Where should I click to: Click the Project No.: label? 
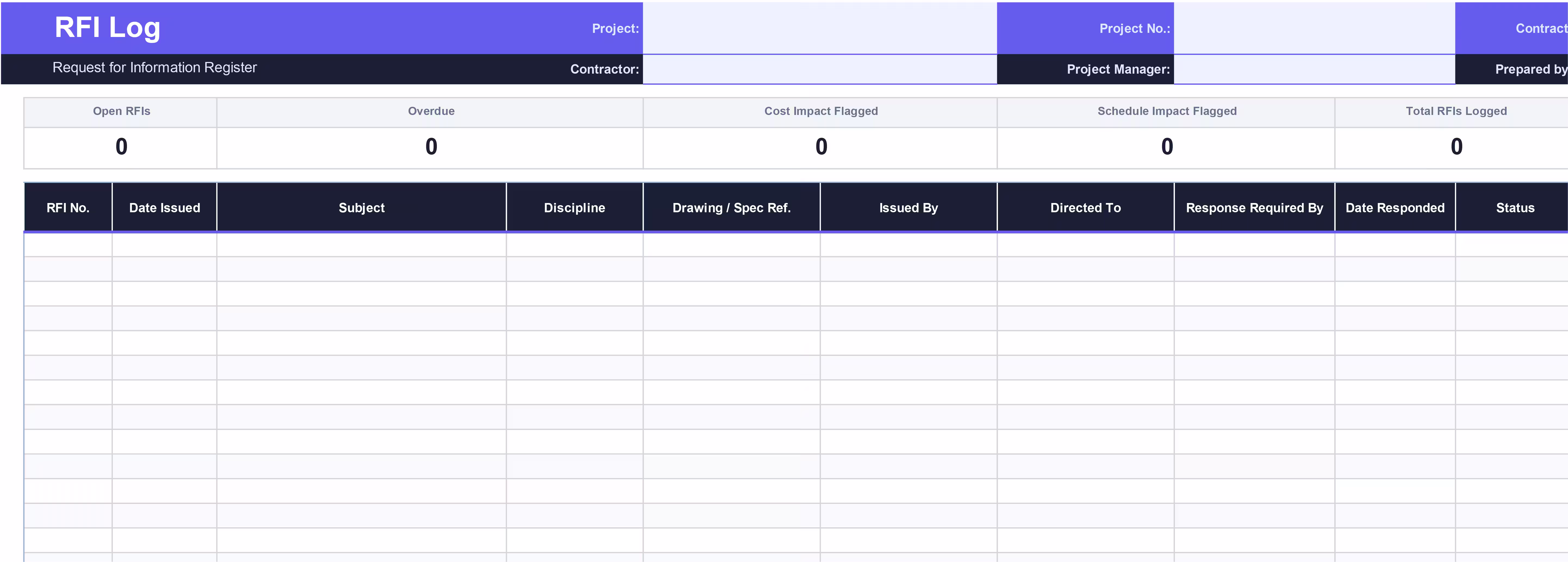tap(1135, 29)
